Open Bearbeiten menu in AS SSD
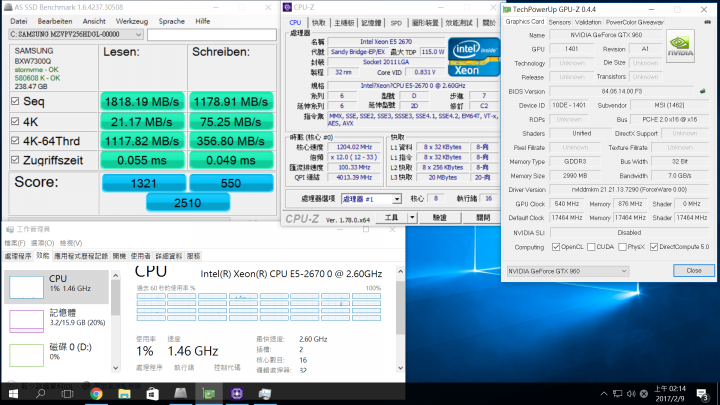Image resolution: width=720 pixels, height=405 pixels. point(55,21)
